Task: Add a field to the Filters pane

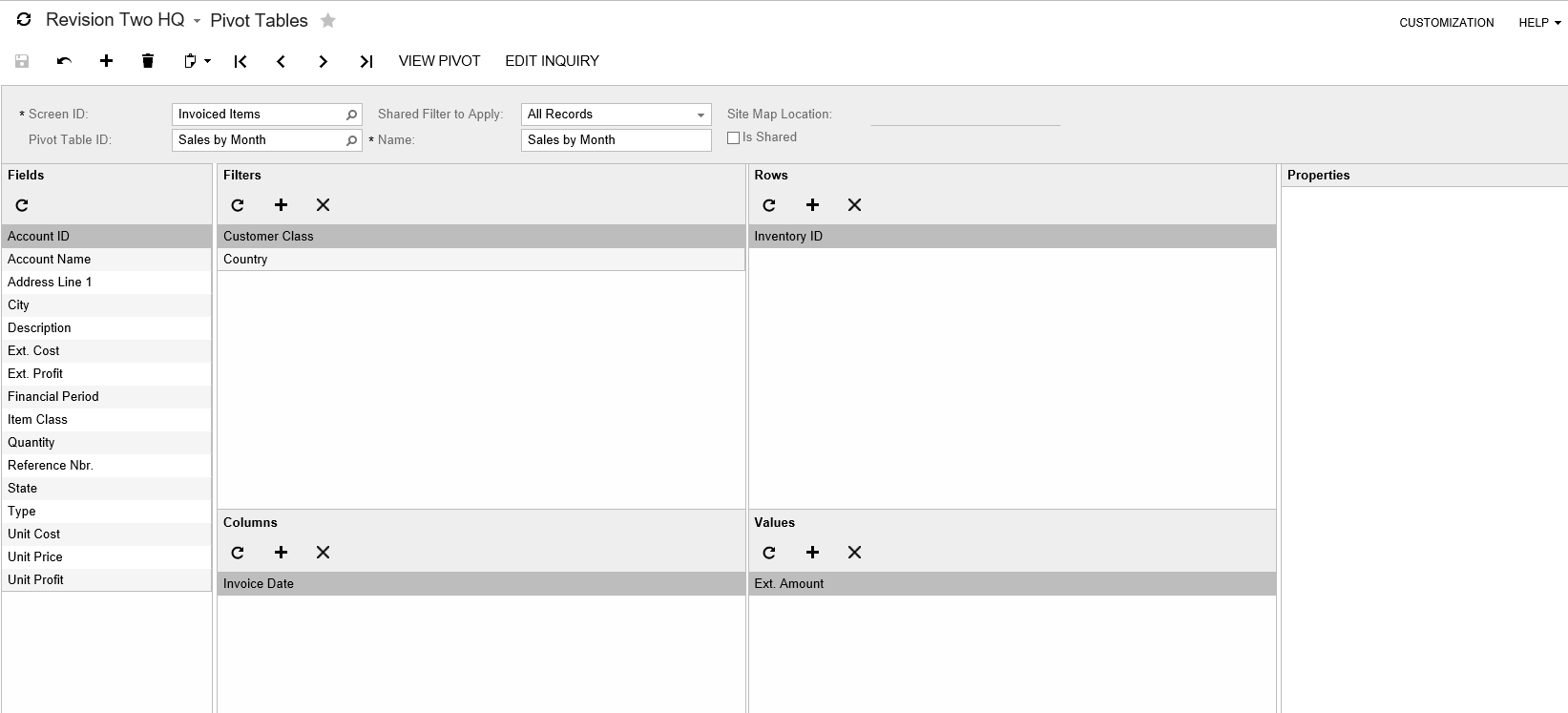Action: pos(281,205)
